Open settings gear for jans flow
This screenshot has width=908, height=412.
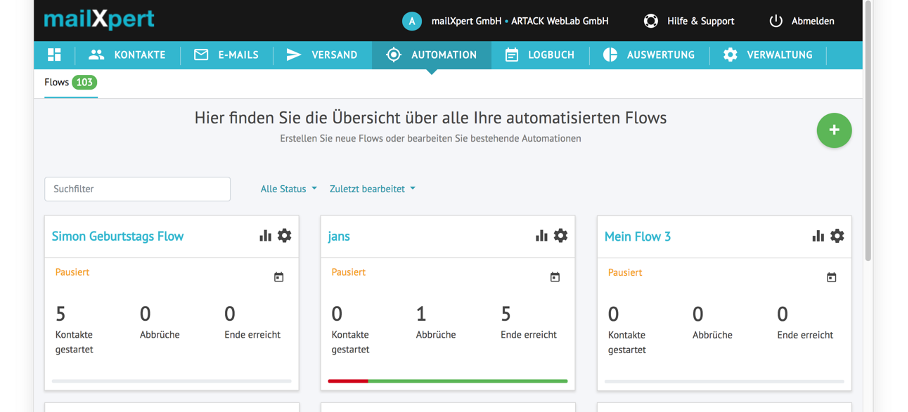point(561,236)
